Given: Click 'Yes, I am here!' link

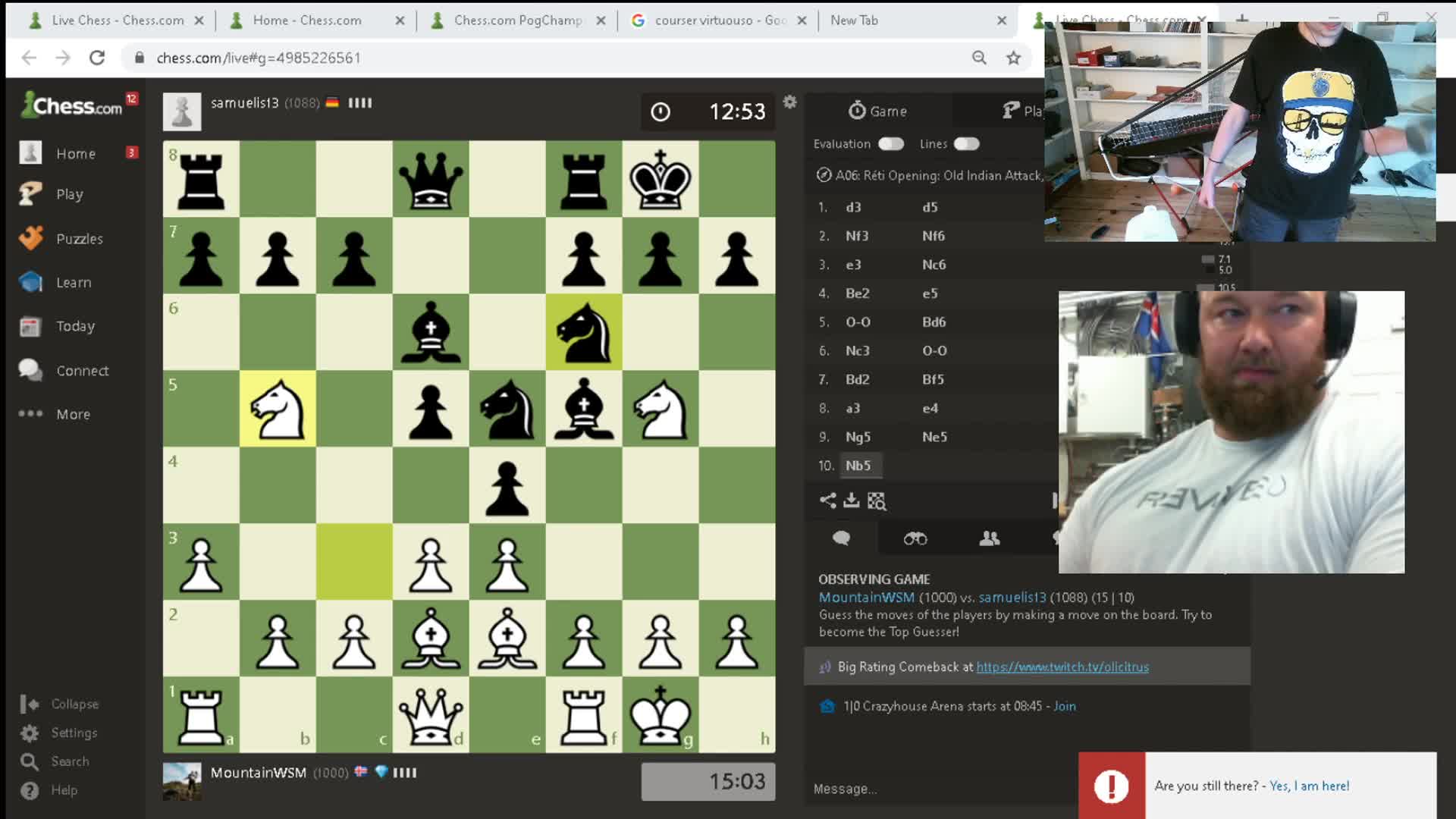Looking at the screenshot, I should point(1310,786).
